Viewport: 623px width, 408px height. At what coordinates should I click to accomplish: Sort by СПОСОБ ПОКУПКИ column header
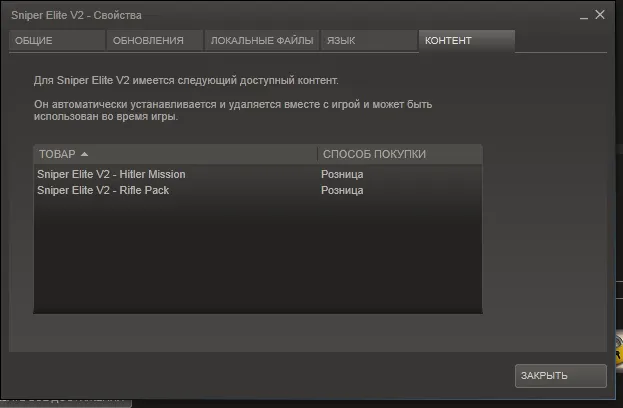400,154
